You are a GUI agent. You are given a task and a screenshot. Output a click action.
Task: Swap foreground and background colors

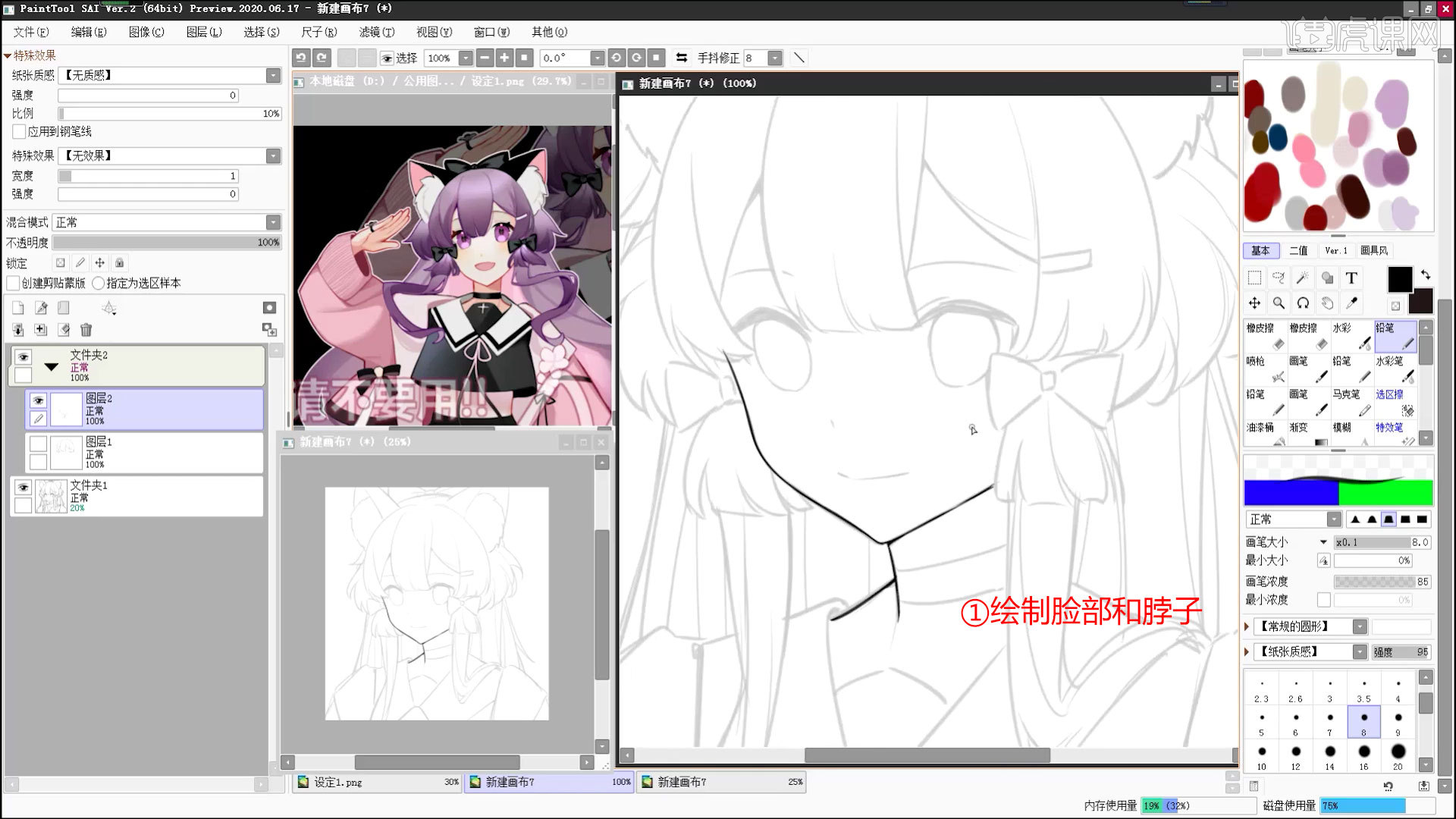[x=1426, y=275]
